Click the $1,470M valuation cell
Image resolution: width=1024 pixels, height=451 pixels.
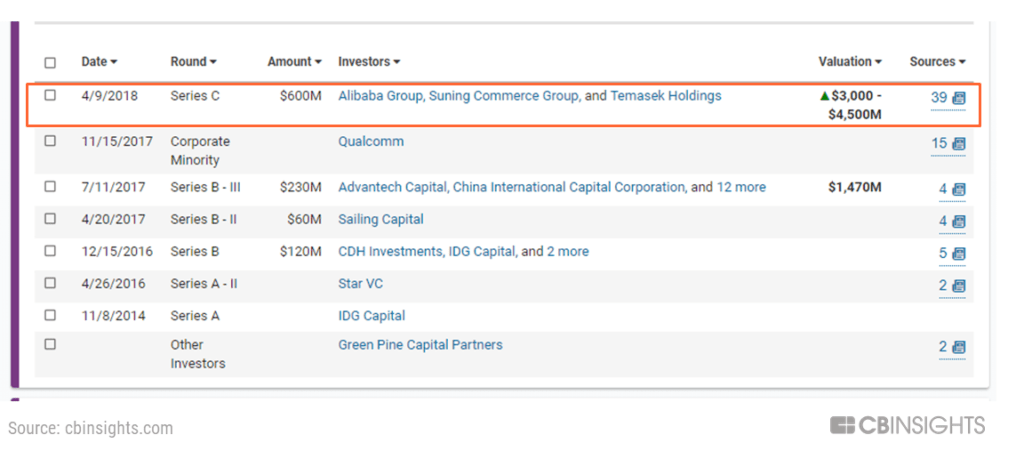coord(855,187)
